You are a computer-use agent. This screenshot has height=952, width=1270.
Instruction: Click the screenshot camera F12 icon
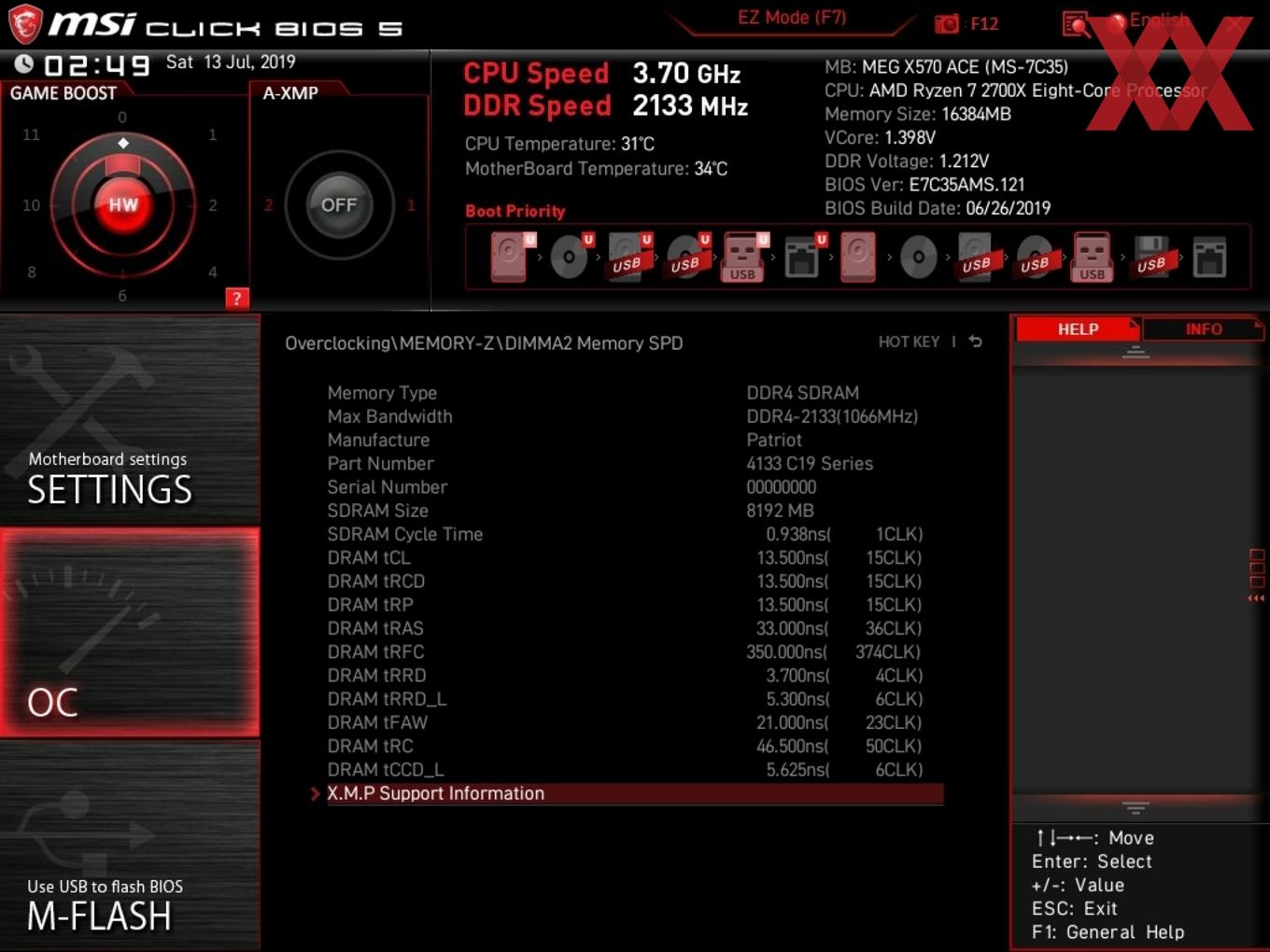[x=947, y=24]
